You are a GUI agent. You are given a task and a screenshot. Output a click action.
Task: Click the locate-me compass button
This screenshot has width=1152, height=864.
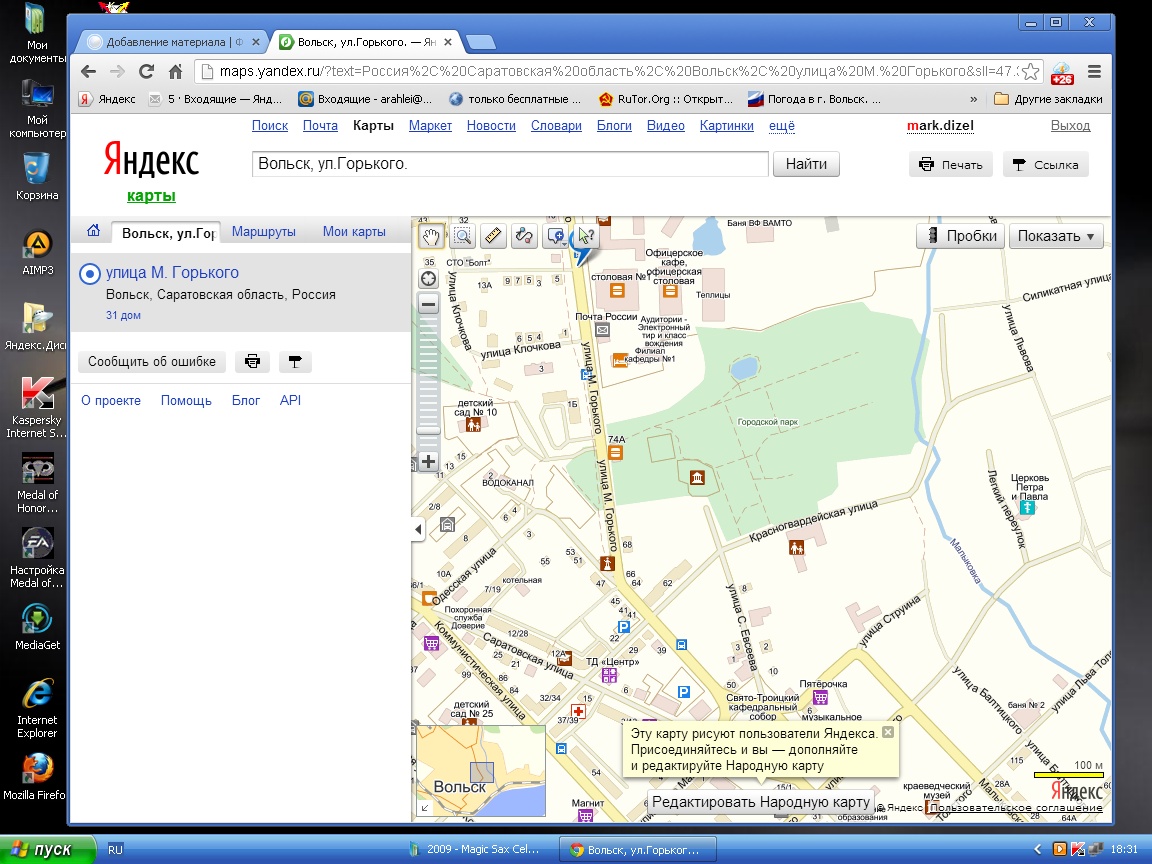click(428, 279)
